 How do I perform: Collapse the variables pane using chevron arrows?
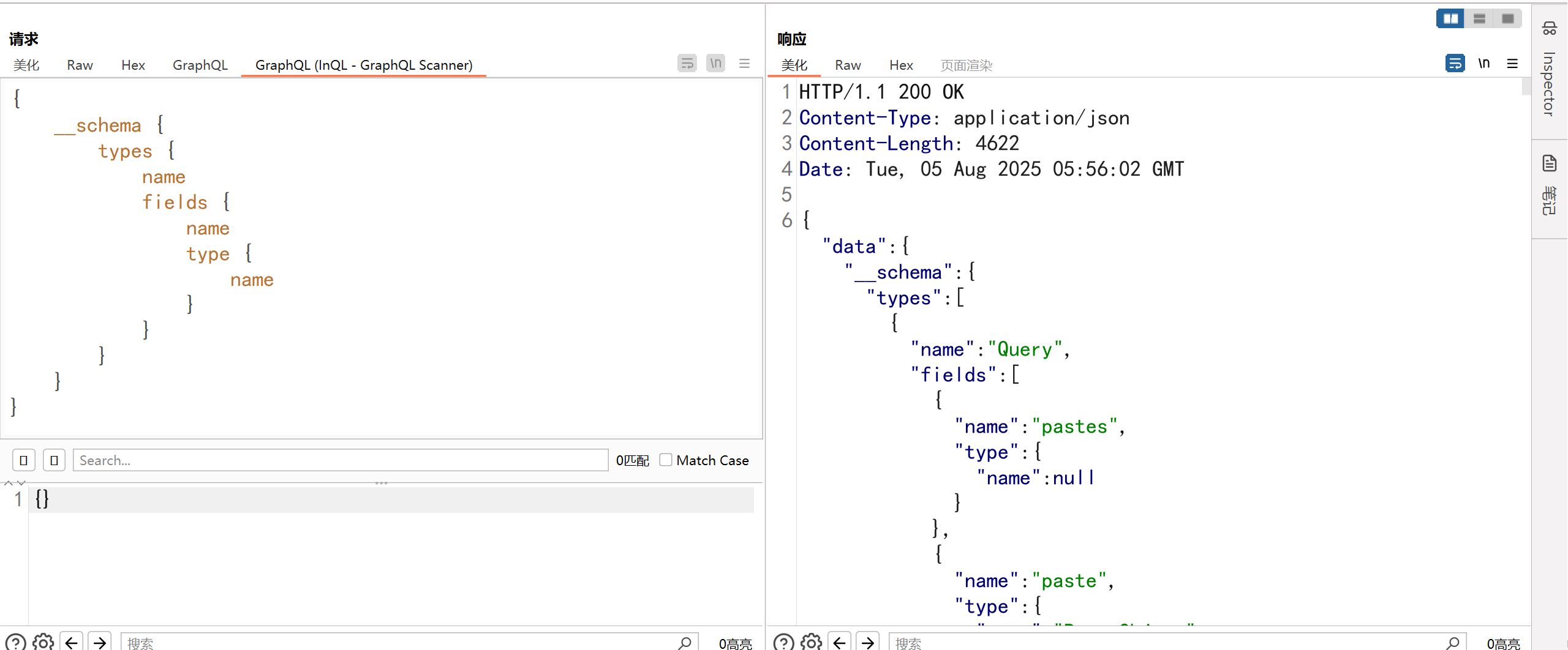click(x=21, y=483)
